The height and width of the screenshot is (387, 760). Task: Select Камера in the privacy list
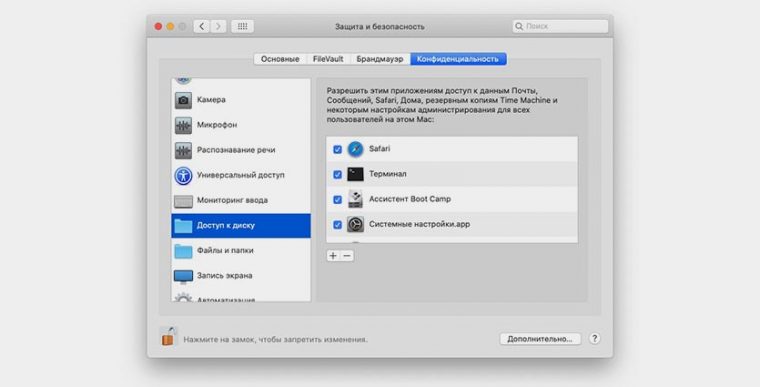click(x=241, y=100)
